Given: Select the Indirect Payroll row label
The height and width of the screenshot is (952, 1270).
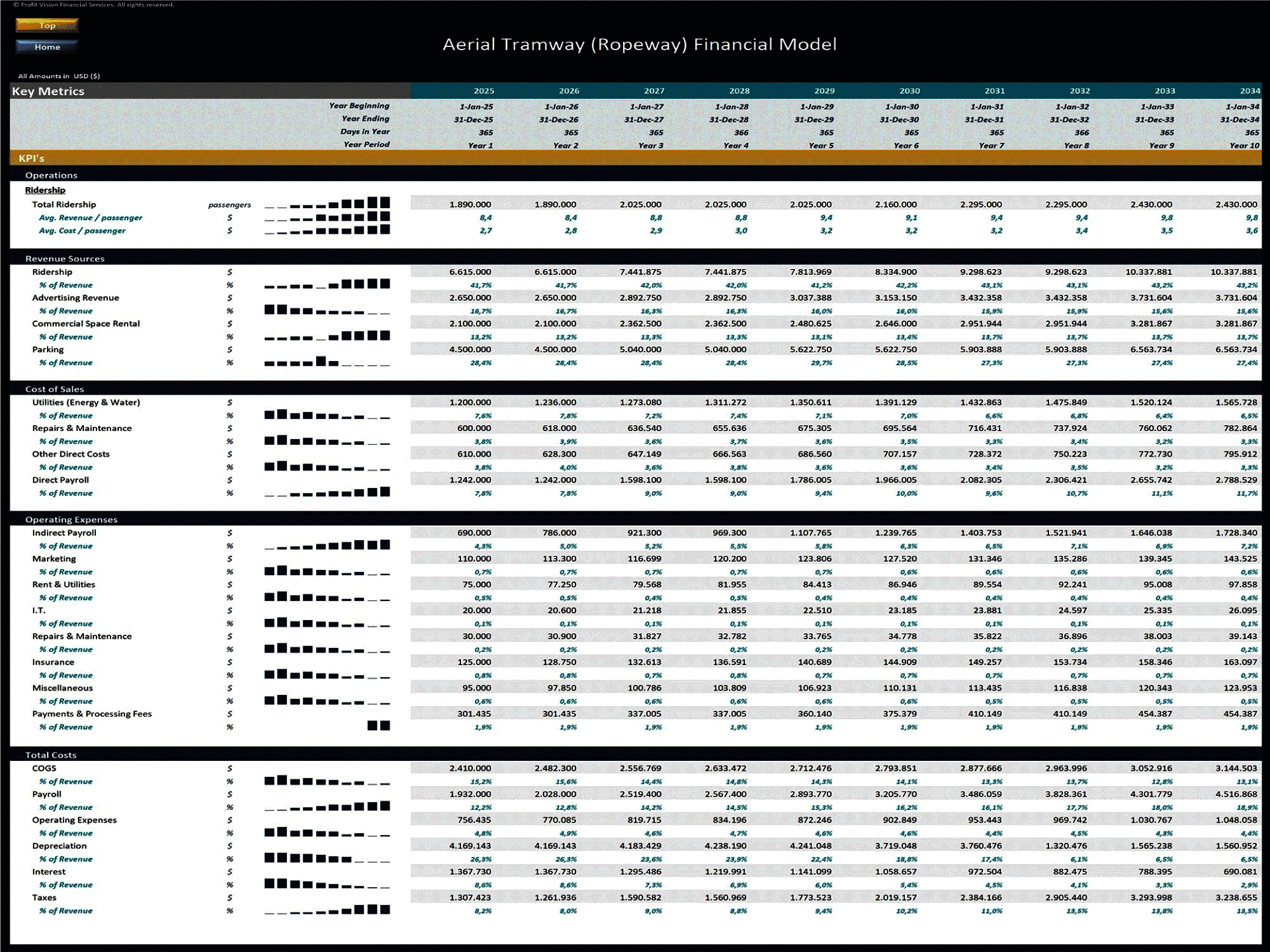Looking at the screenshot, I should [x=64, y=533].
